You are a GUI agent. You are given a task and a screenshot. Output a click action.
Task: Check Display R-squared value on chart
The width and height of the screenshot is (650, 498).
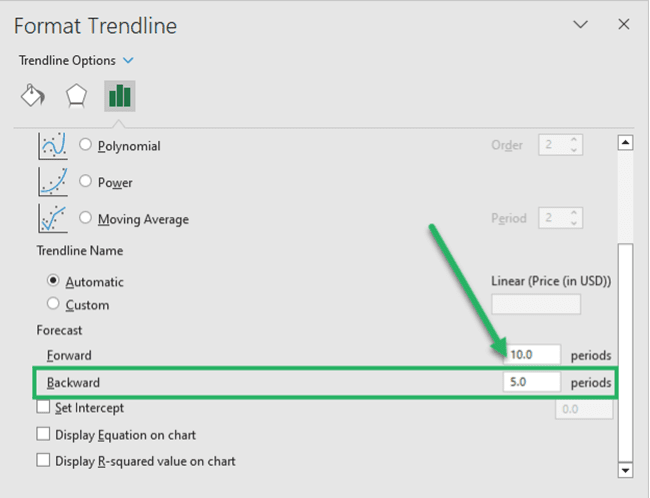[x=43, y=460]
